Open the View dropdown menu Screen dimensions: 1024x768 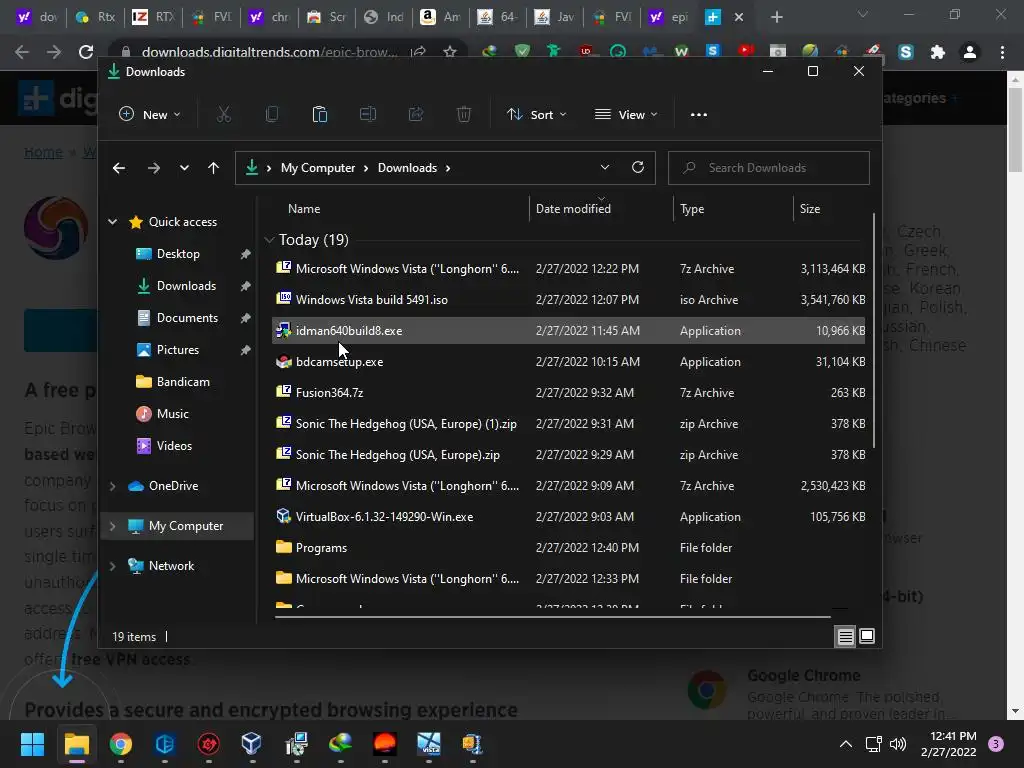click(x=626, y=114)
